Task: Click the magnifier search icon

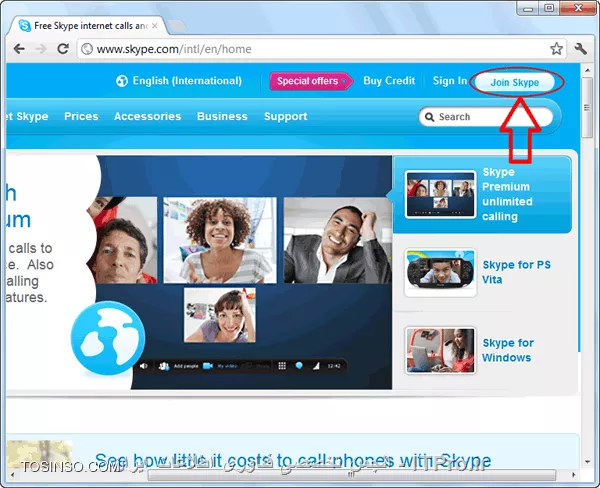Action: [429, 117]
